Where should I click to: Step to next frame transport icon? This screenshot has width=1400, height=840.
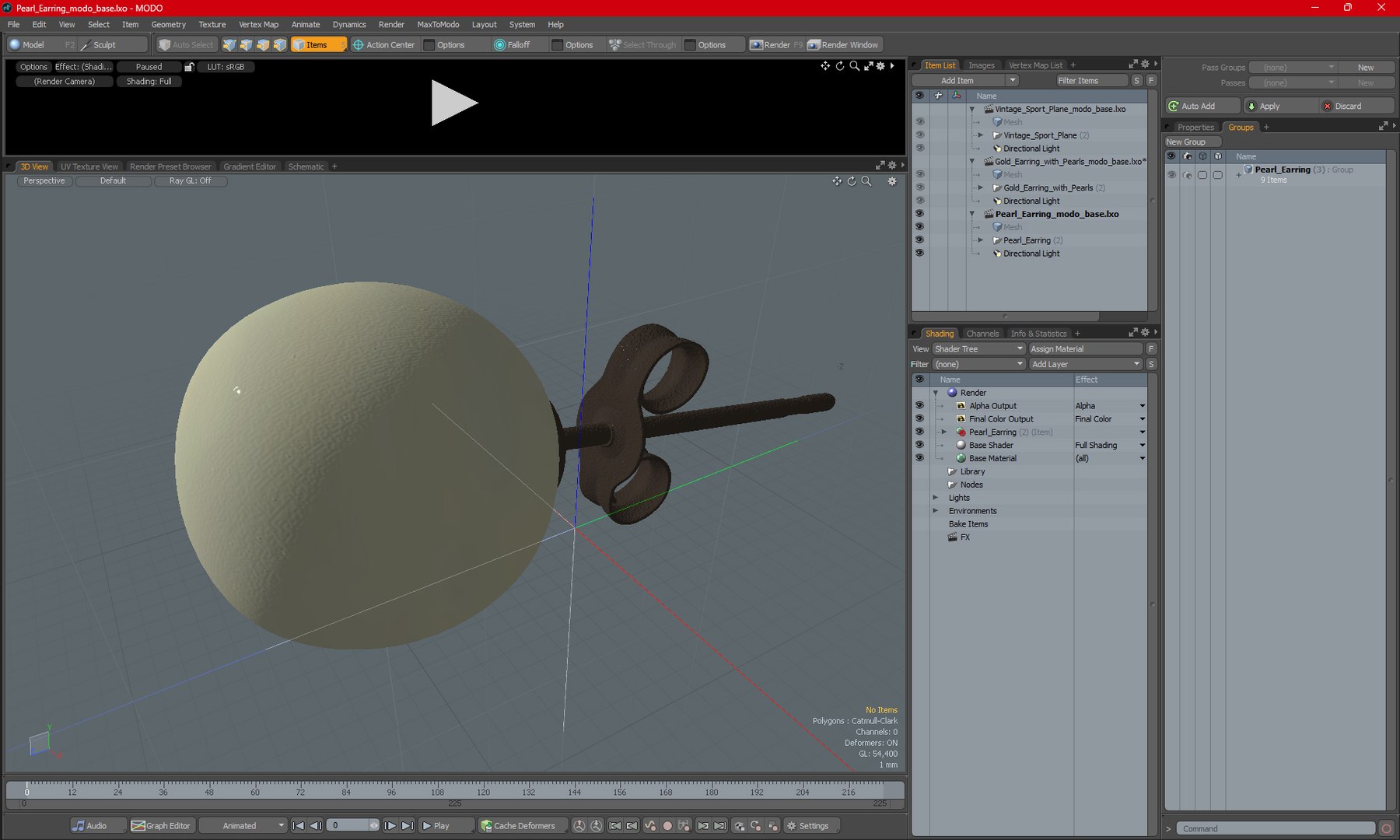click(390, 826)
